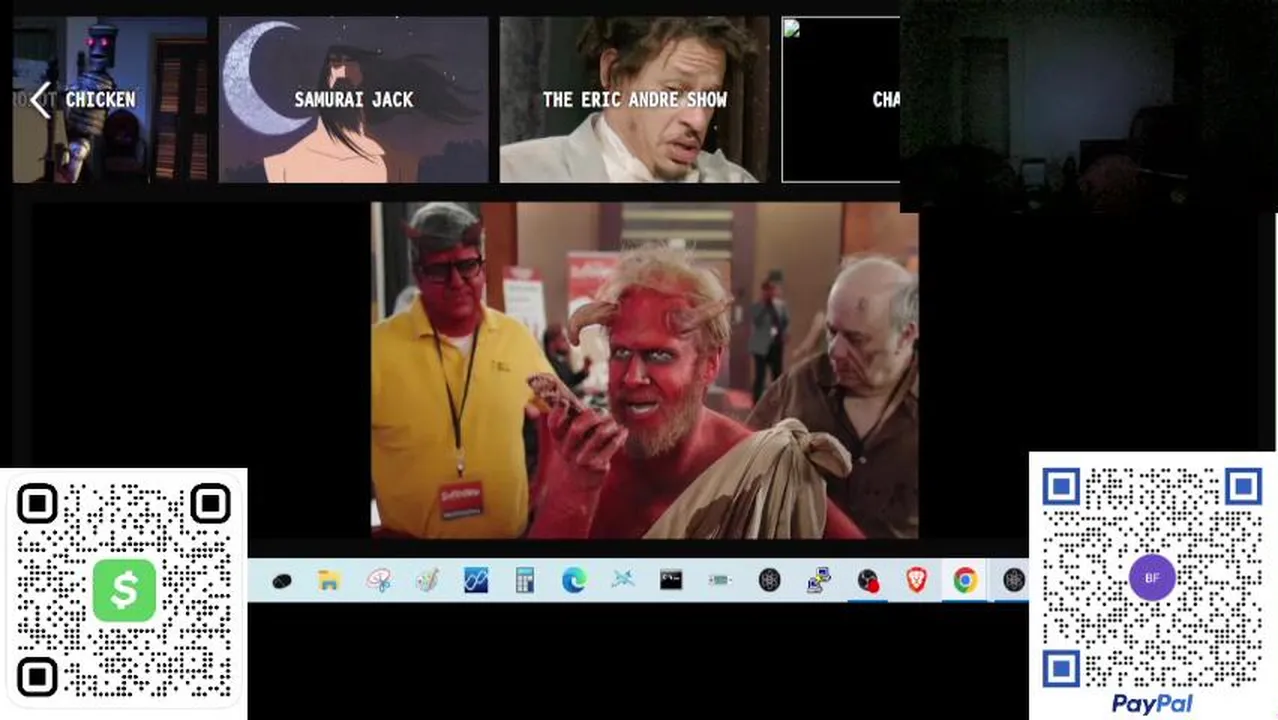
Task: Open Microsoft Edge from the taskbar
Action: click(573, 580)
